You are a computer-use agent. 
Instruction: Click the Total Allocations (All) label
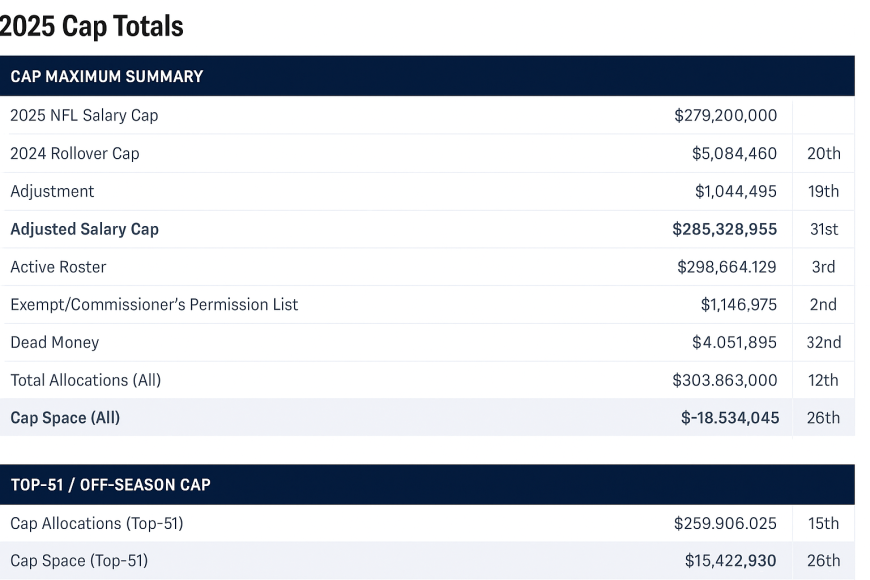click(x=85, y=380)
